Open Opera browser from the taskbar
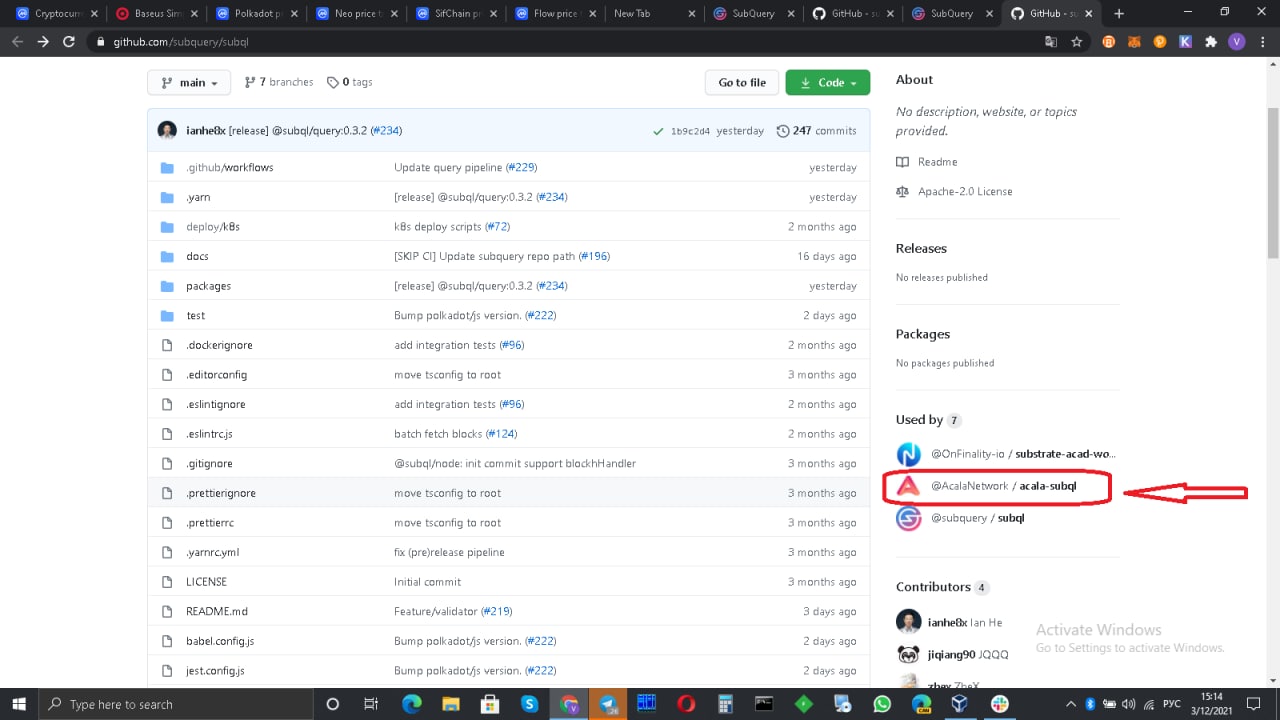The width and height of the screenshot is (1280, 720). coord(686,704)
